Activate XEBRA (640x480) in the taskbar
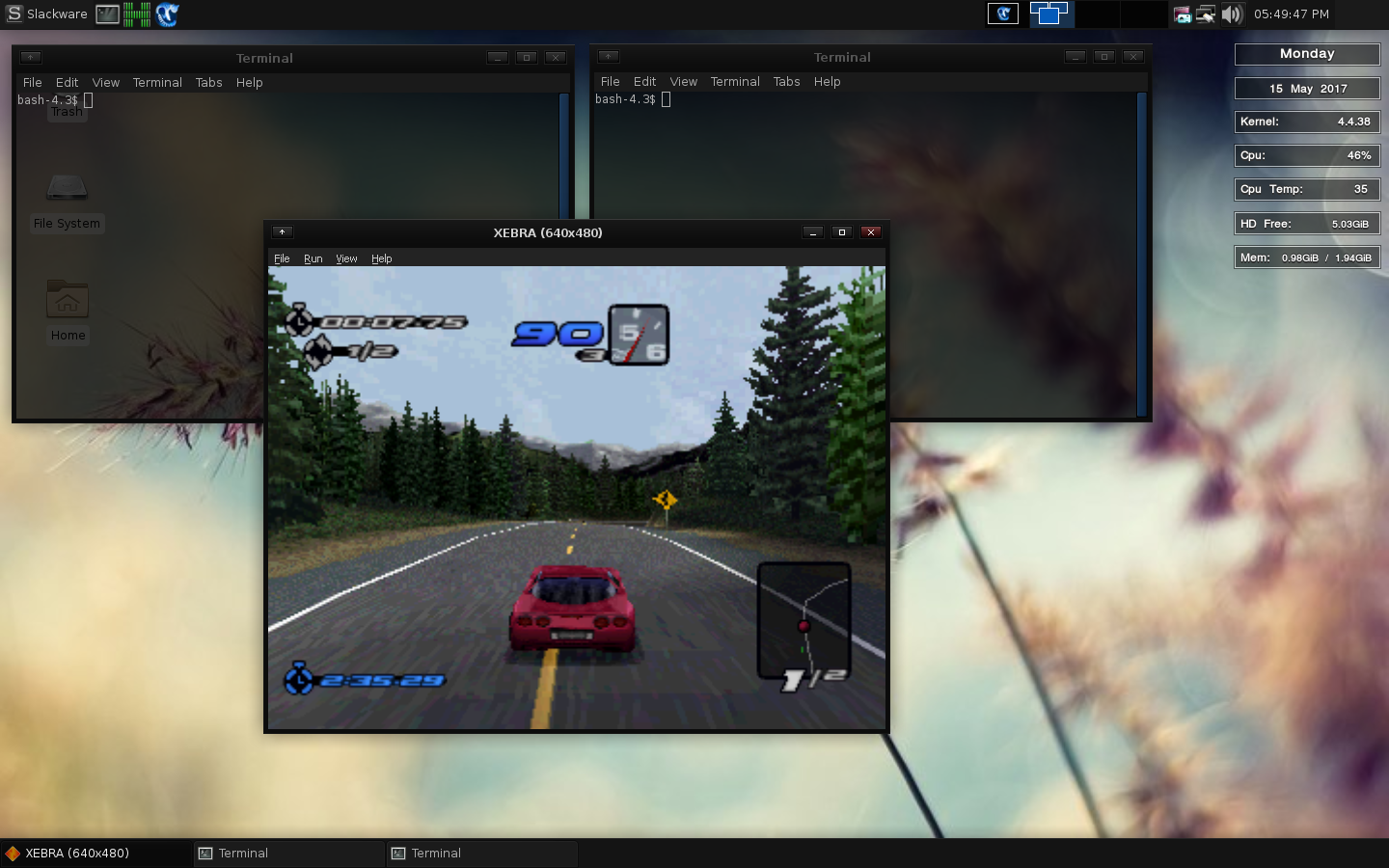 [x=96, y=854]
